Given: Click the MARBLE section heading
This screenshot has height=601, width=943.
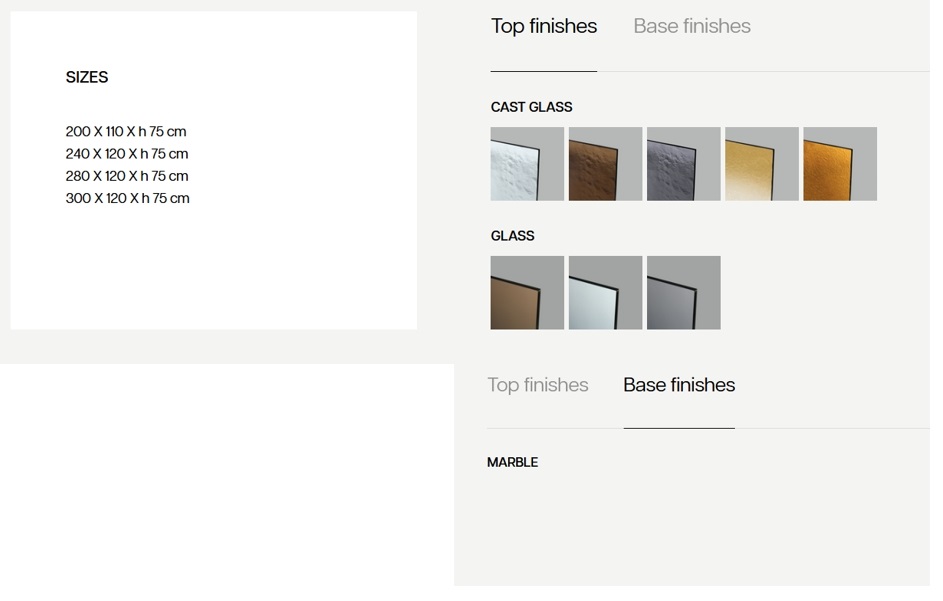Looking at the screenshot, I should 512,462.
